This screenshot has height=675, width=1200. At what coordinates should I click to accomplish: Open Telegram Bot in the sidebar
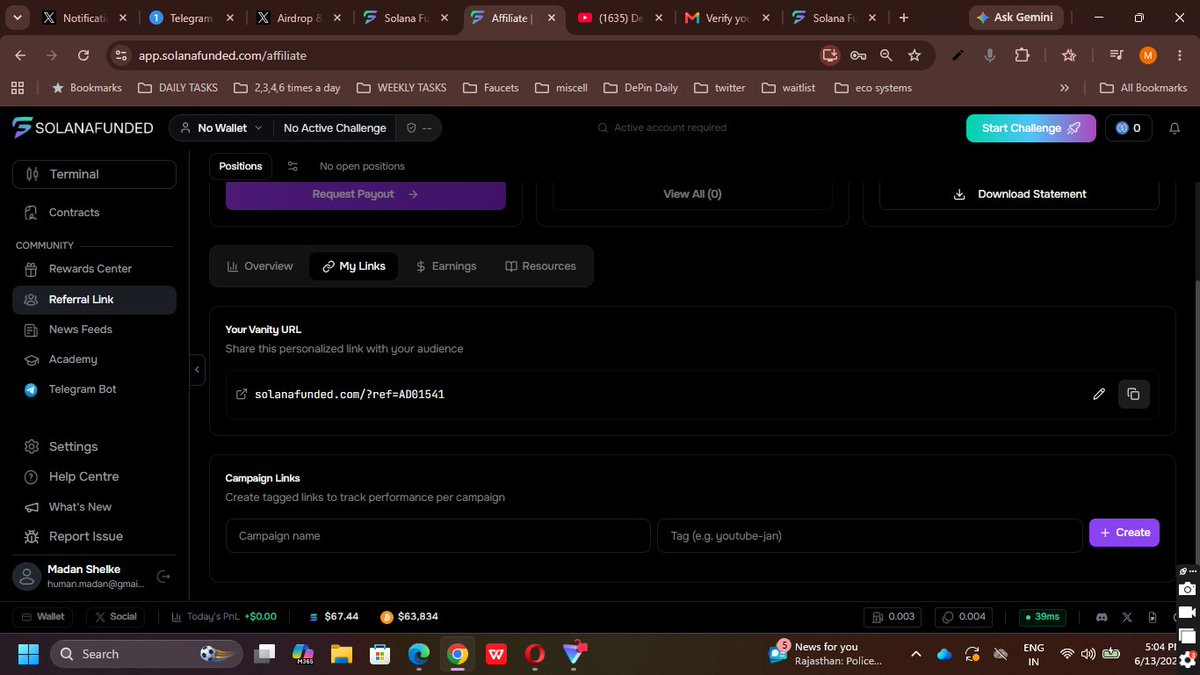[x=94, y=389]
